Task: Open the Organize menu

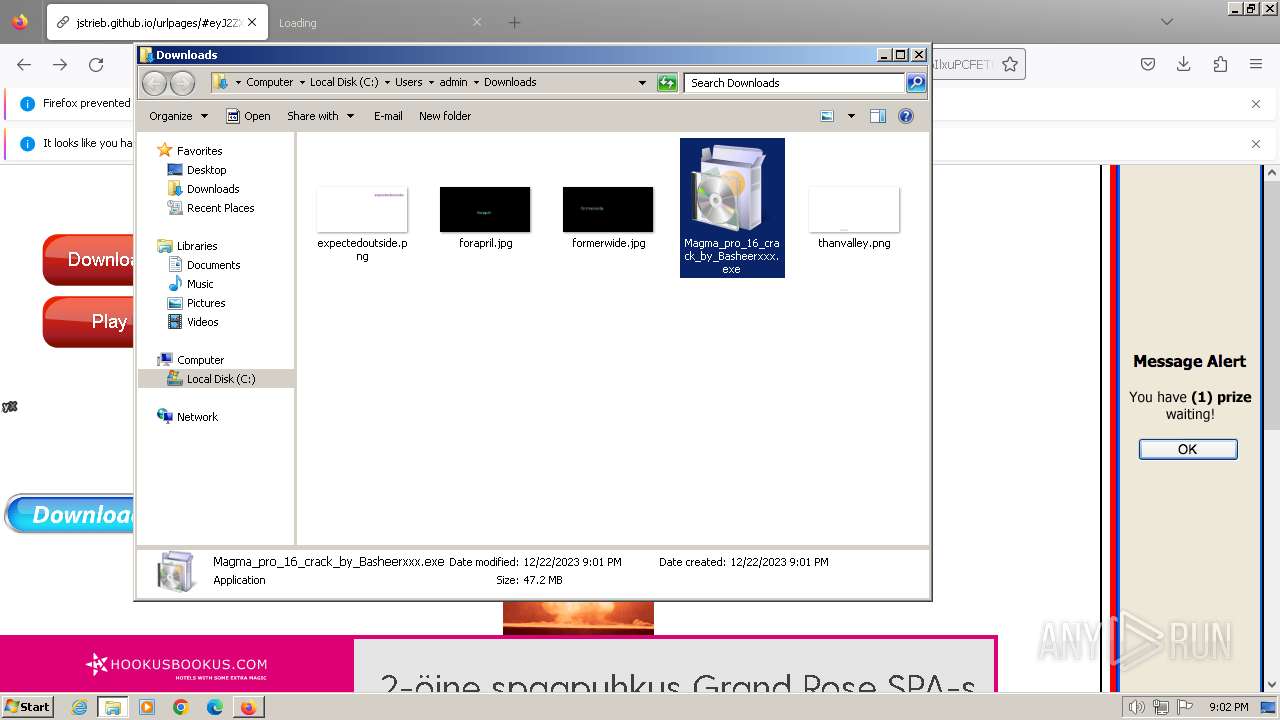Action: [x=178, y=116]
